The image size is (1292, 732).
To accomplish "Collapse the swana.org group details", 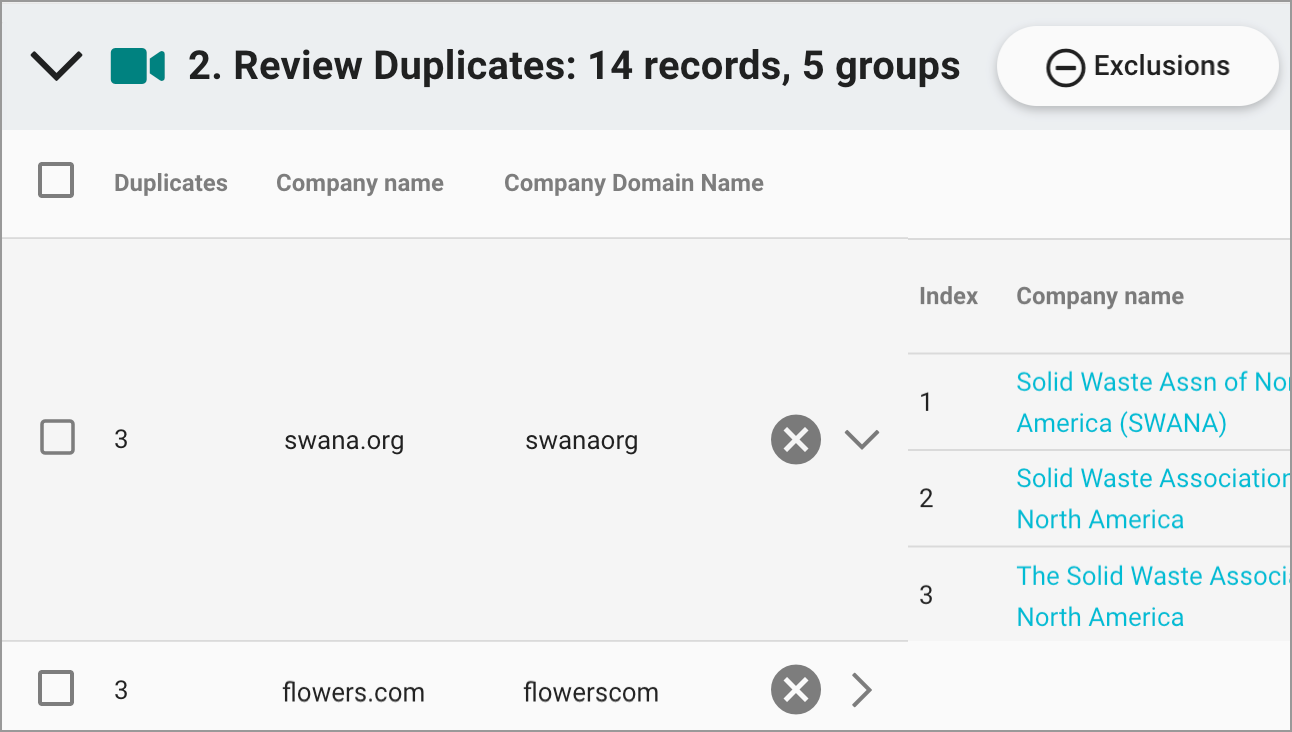I will tap(861, 439).
